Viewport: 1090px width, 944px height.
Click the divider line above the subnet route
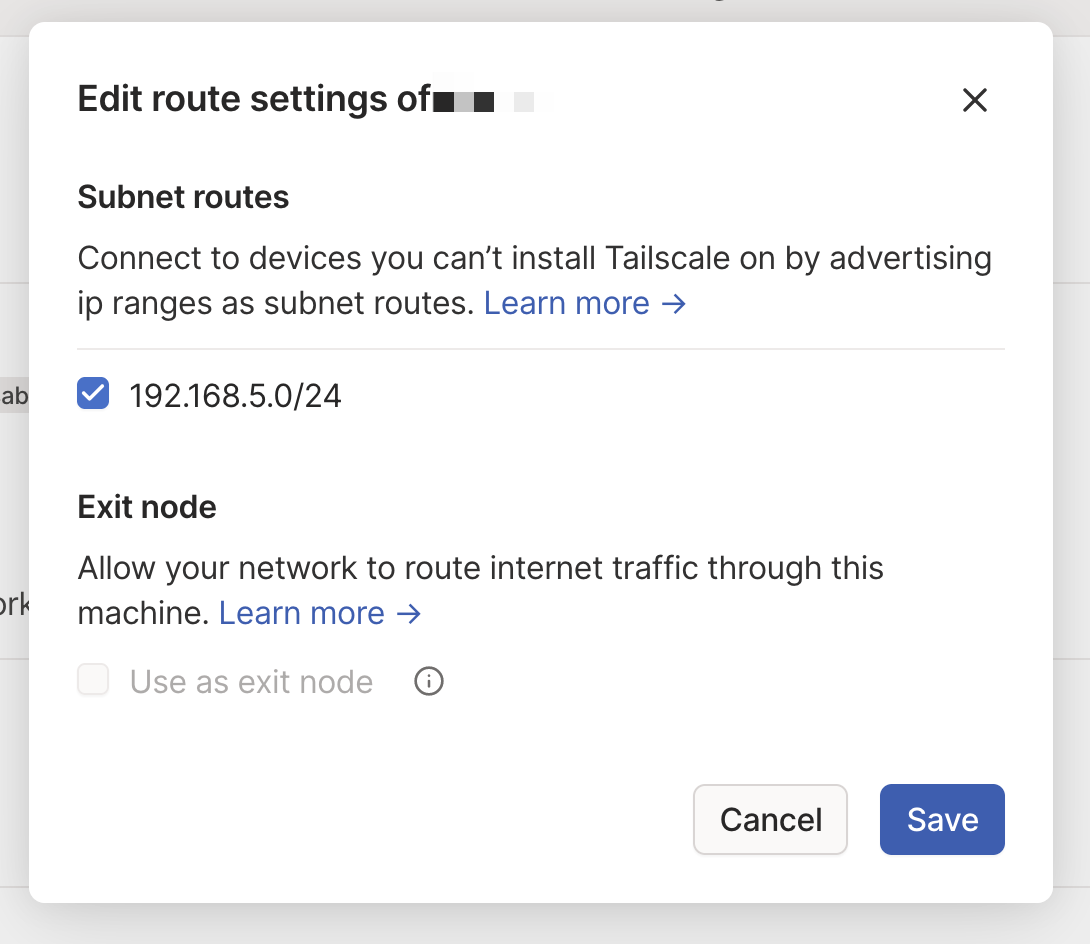540,349
